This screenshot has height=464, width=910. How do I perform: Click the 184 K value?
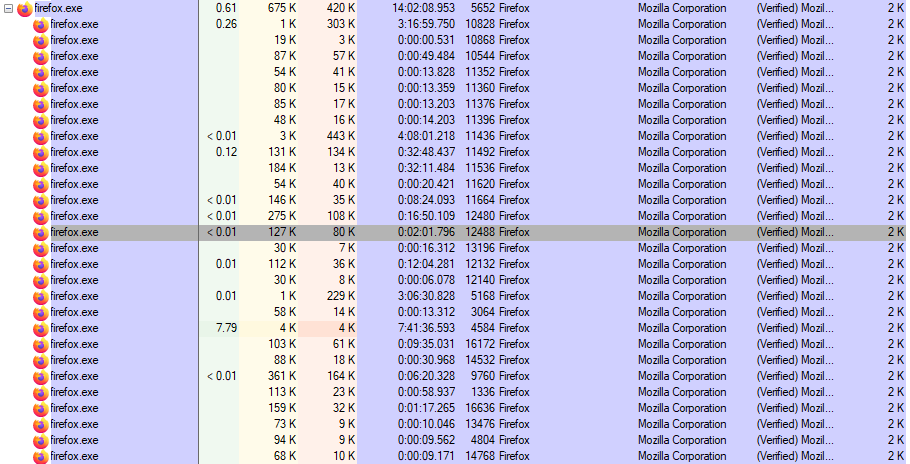tap(282, 168)
